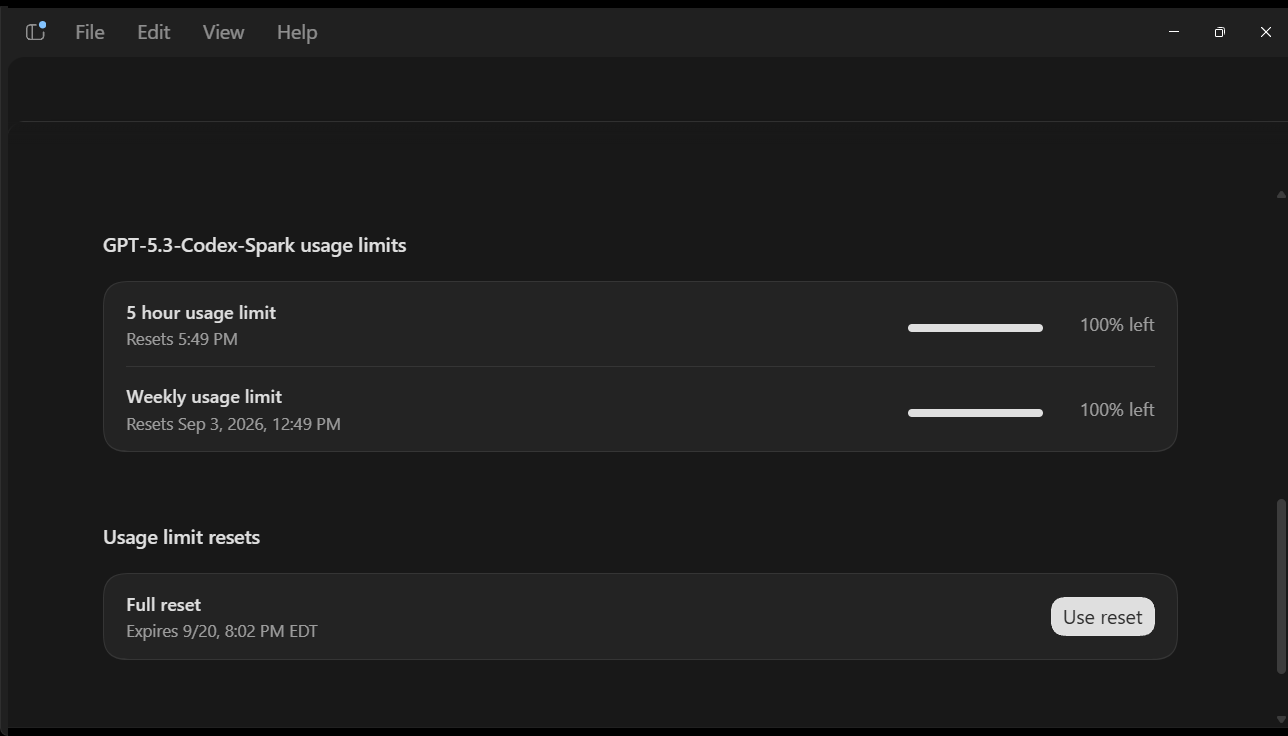Toggle the sidebar panel icon
This screenshot has height=736, width=1288.
pos(35,32)
